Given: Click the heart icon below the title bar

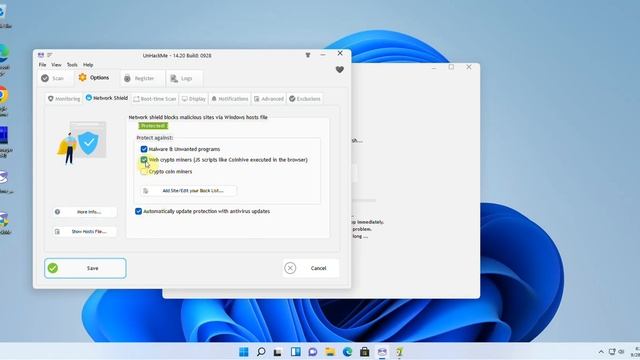Looking at the screenshot, I should 340,70.
